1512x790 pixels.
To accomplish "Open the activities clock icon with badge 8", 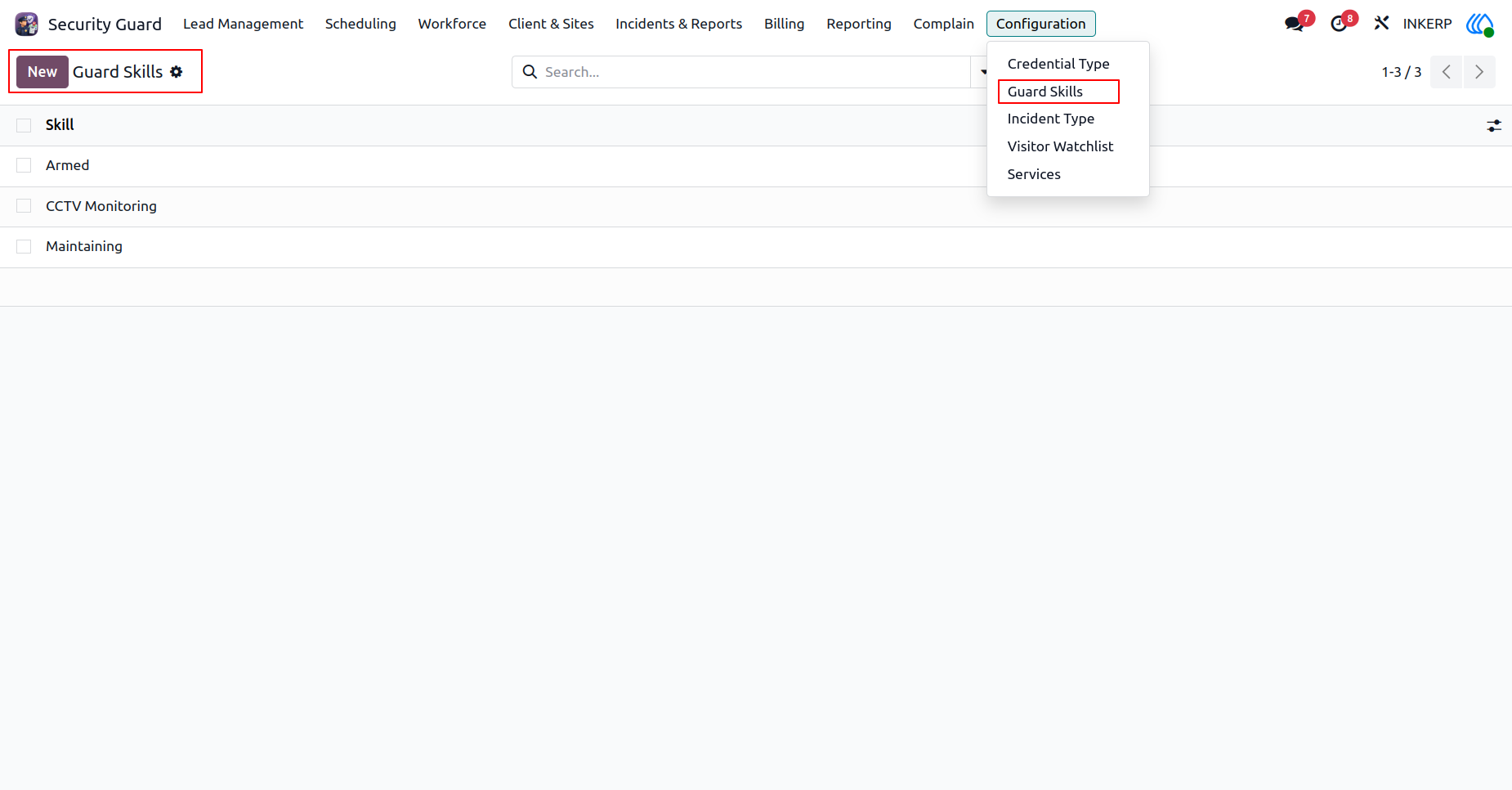I will [x=1338, y=24].
